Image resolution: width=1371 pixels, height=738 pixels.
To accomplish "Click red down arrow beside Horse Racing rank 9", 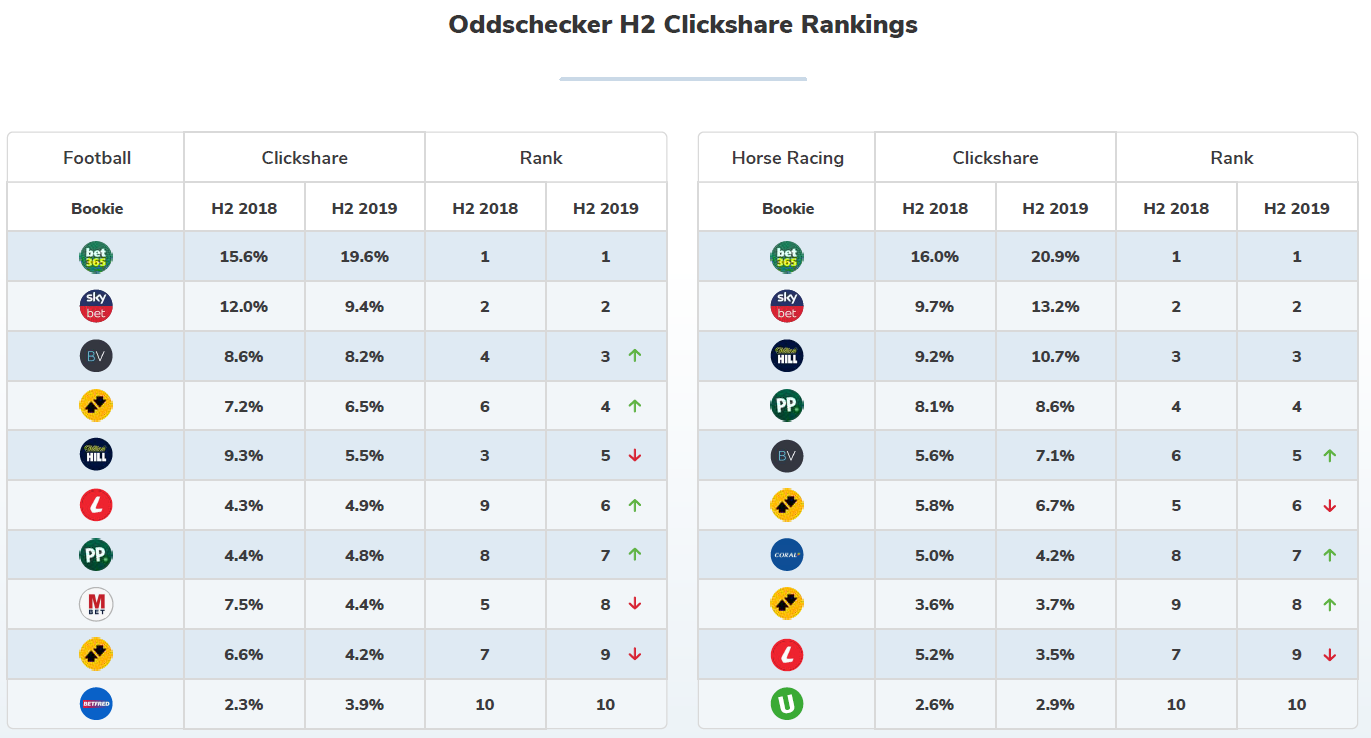I will click(1329, 655).
